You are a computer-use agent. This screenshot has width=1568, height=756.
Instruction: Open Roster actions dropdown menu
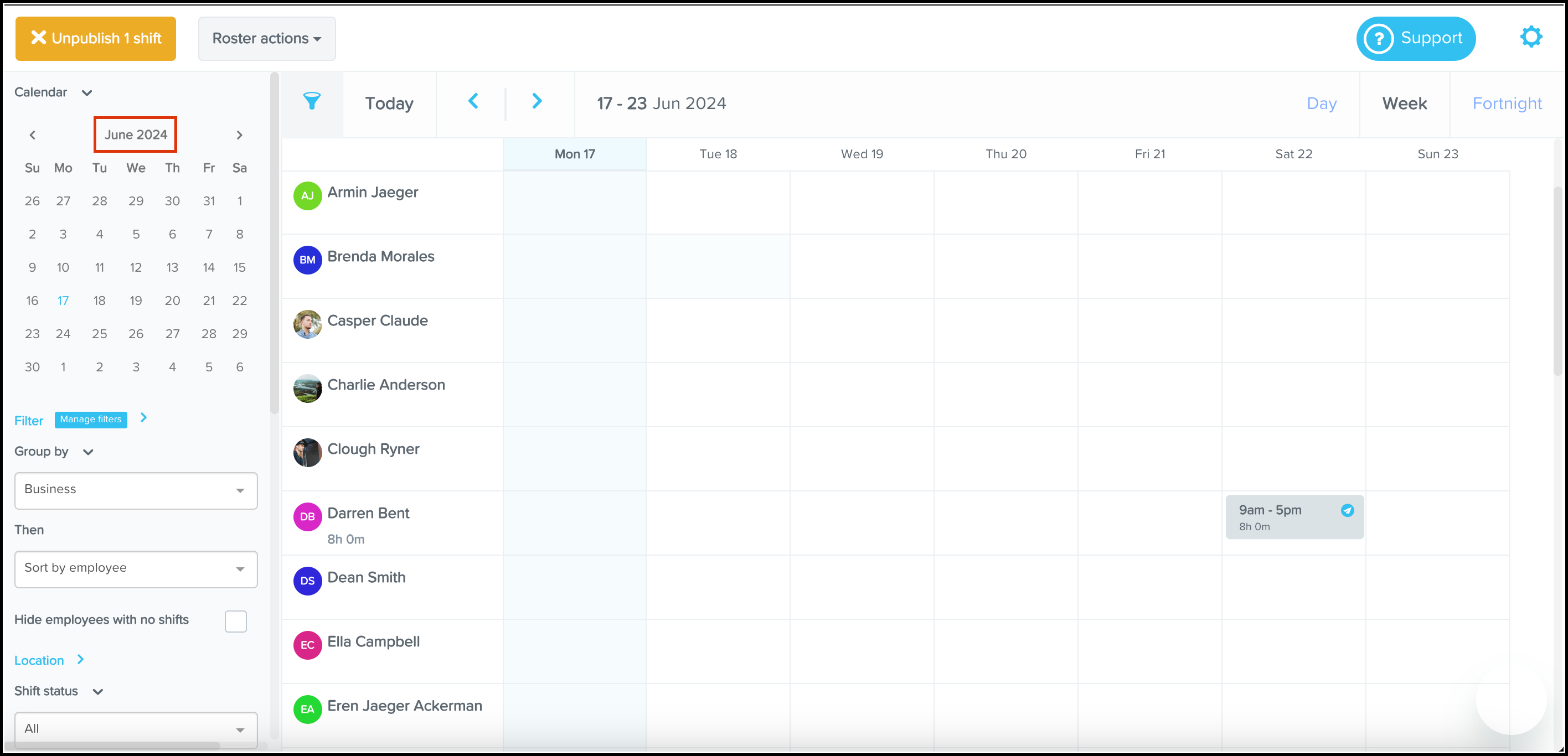point(267,38)
